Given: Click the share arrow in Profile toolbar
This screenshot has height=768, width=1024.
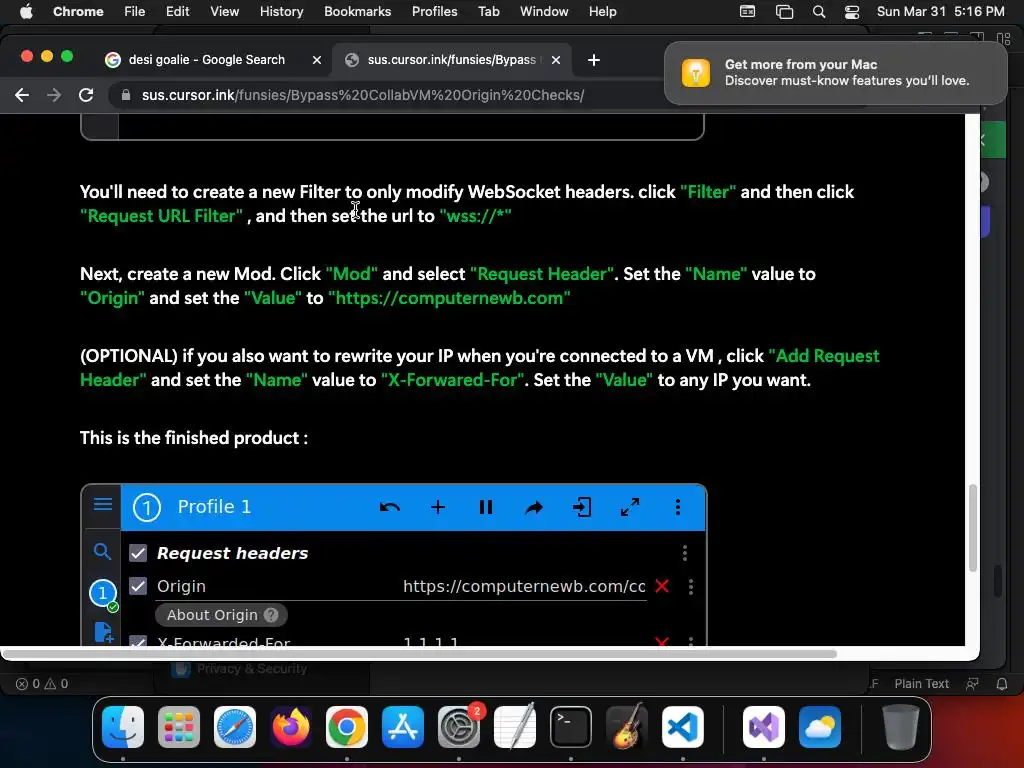Looking at the screenshot, I should (534, 507).
